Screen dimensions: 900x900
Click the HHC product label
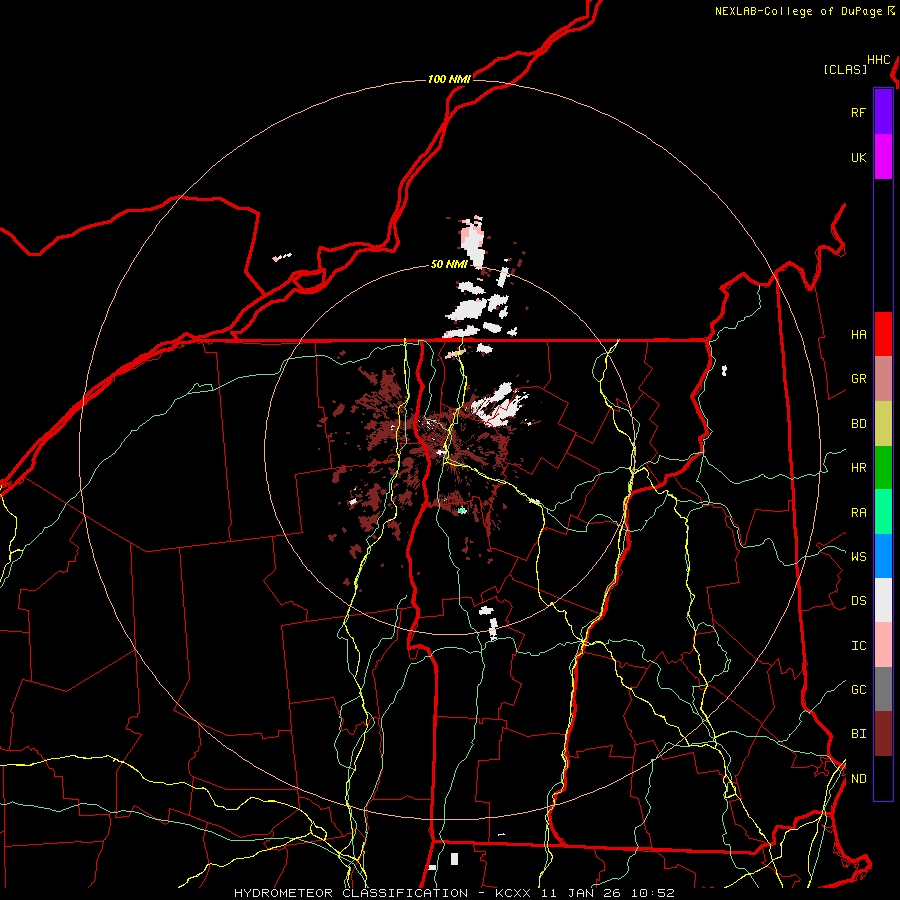(x=879, y=60)
